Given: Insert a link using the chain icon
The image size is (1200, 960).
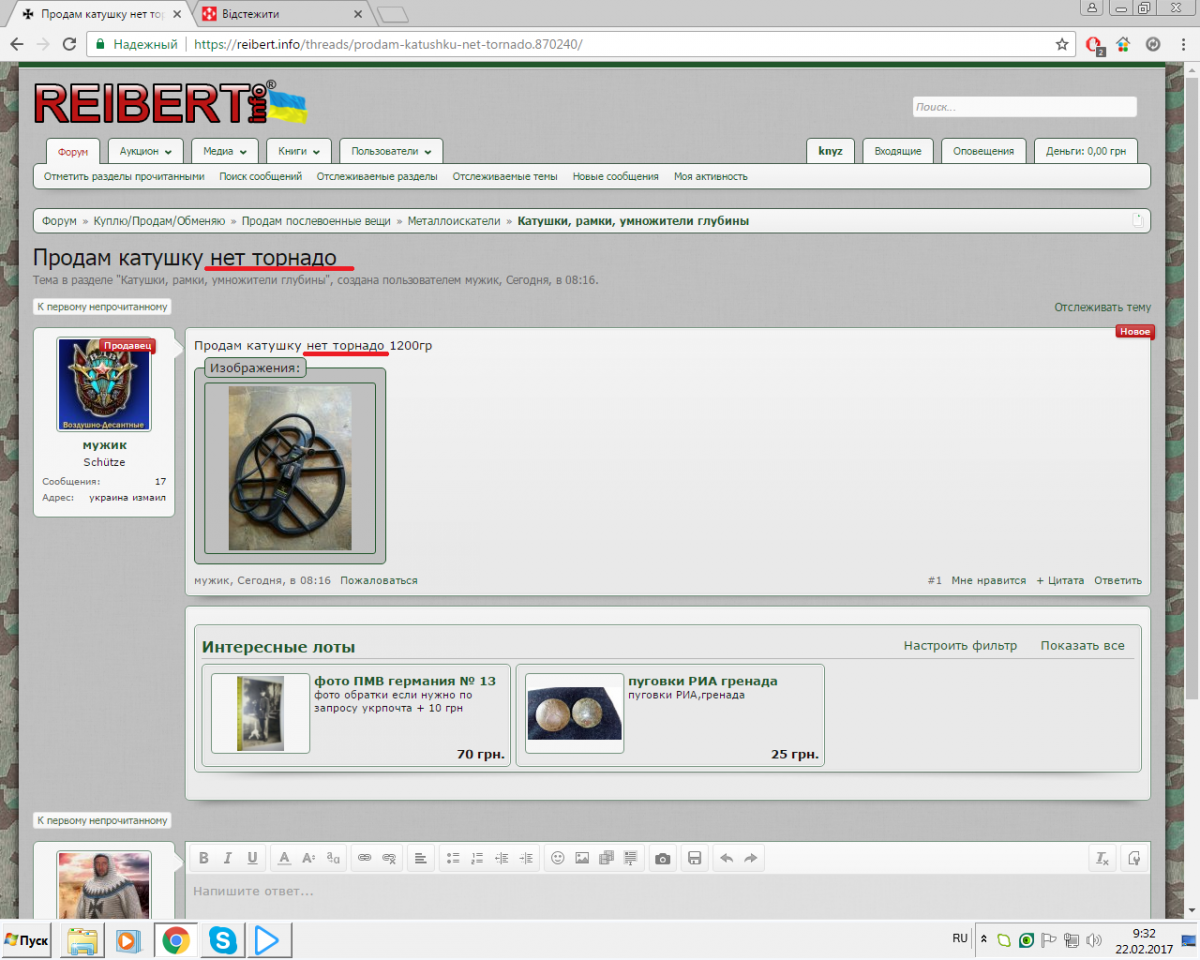Looking at the screenshot, I should coord(365,858).
